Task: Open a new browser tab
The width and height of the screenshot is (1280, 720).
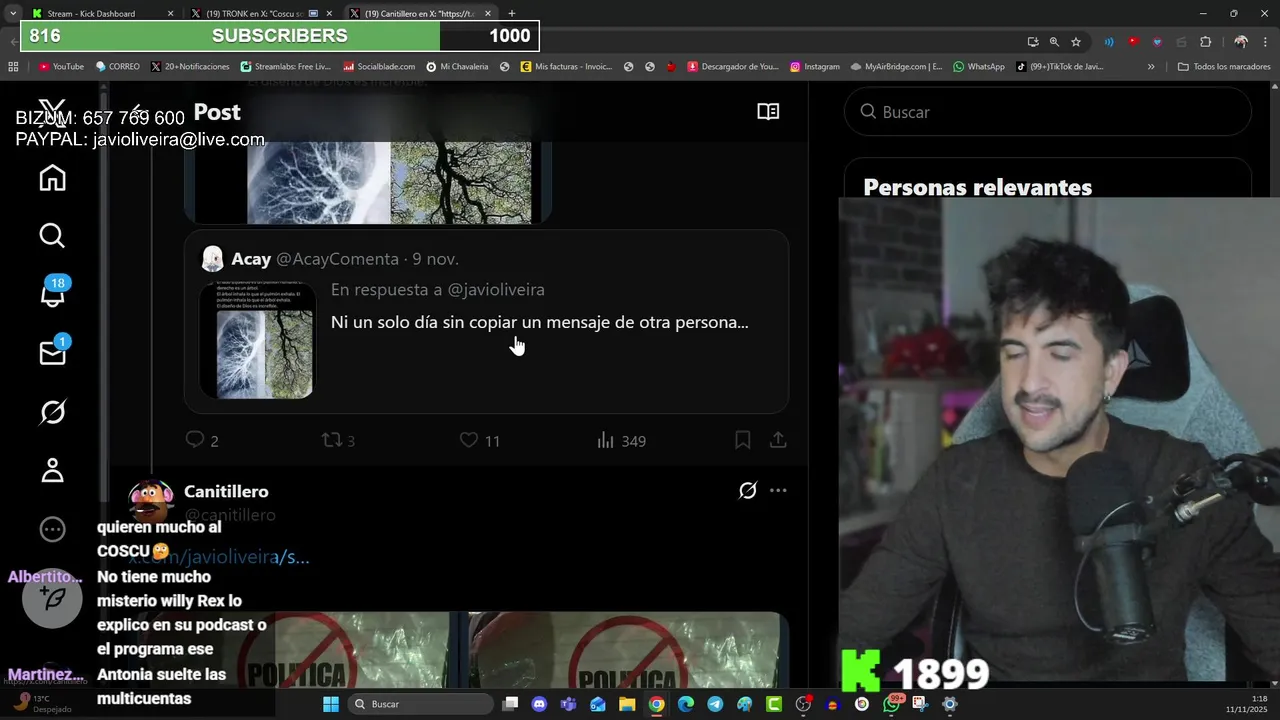Action: click(512, 13)
